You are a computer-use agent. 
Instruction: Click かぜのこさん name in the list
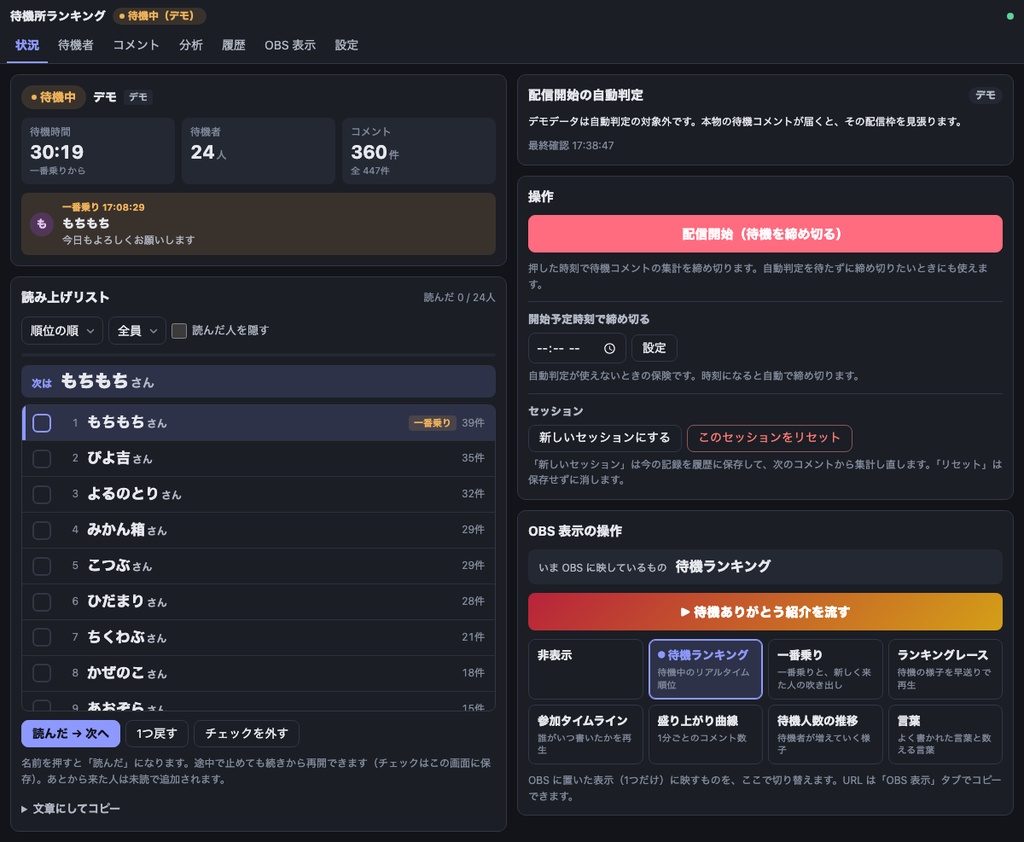pos(127,673)
